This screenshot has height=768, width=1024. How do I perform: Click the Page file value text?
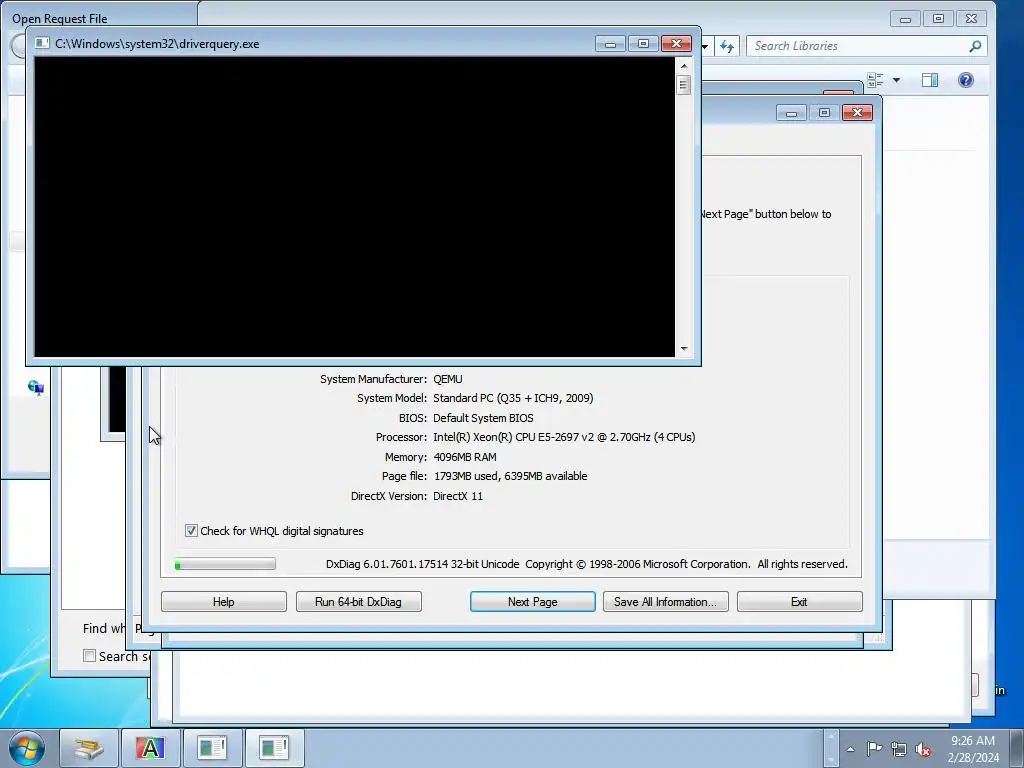(510, 476)
